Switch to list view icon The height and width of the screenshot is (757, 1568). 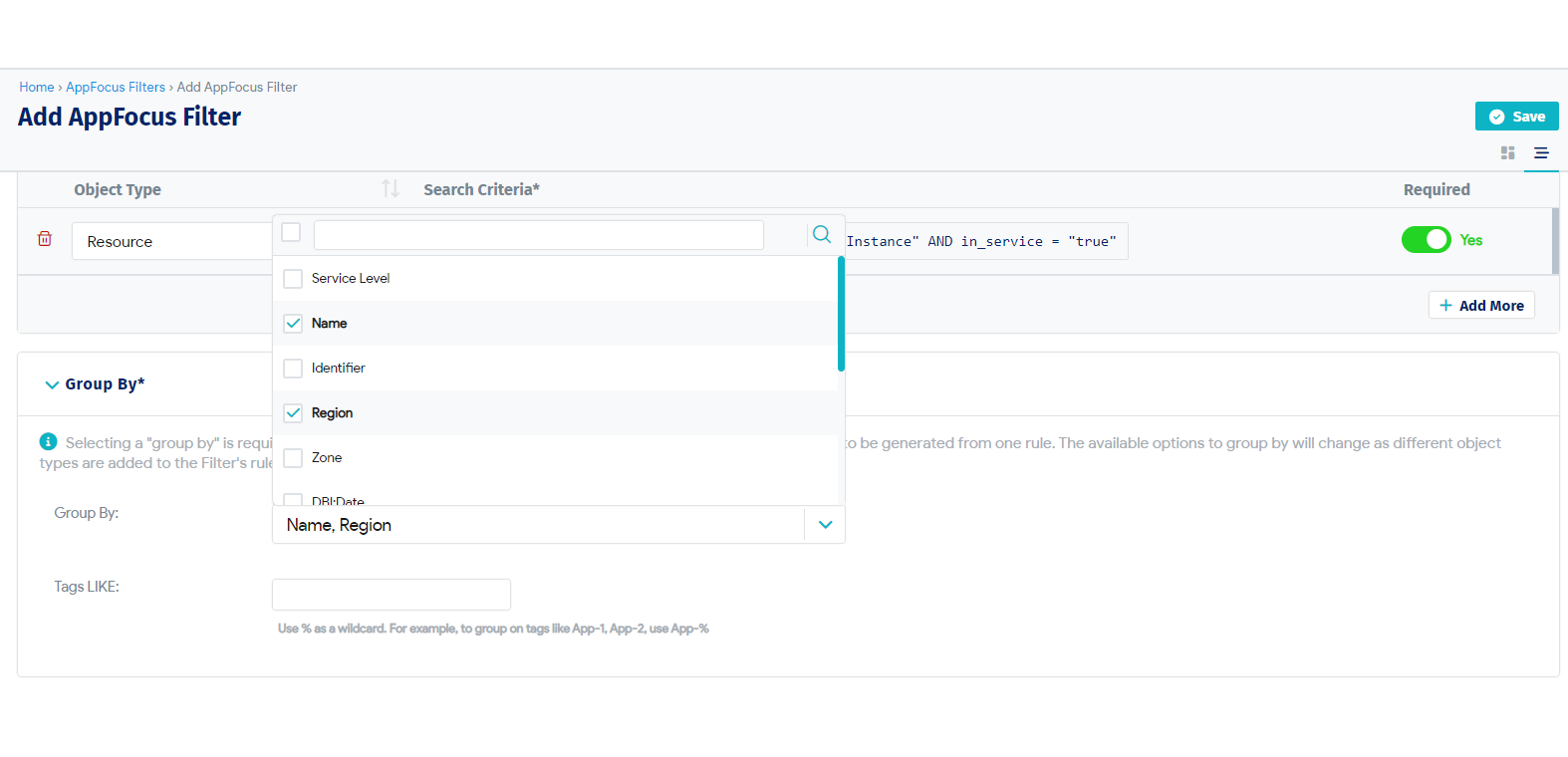click(1541, 153)
